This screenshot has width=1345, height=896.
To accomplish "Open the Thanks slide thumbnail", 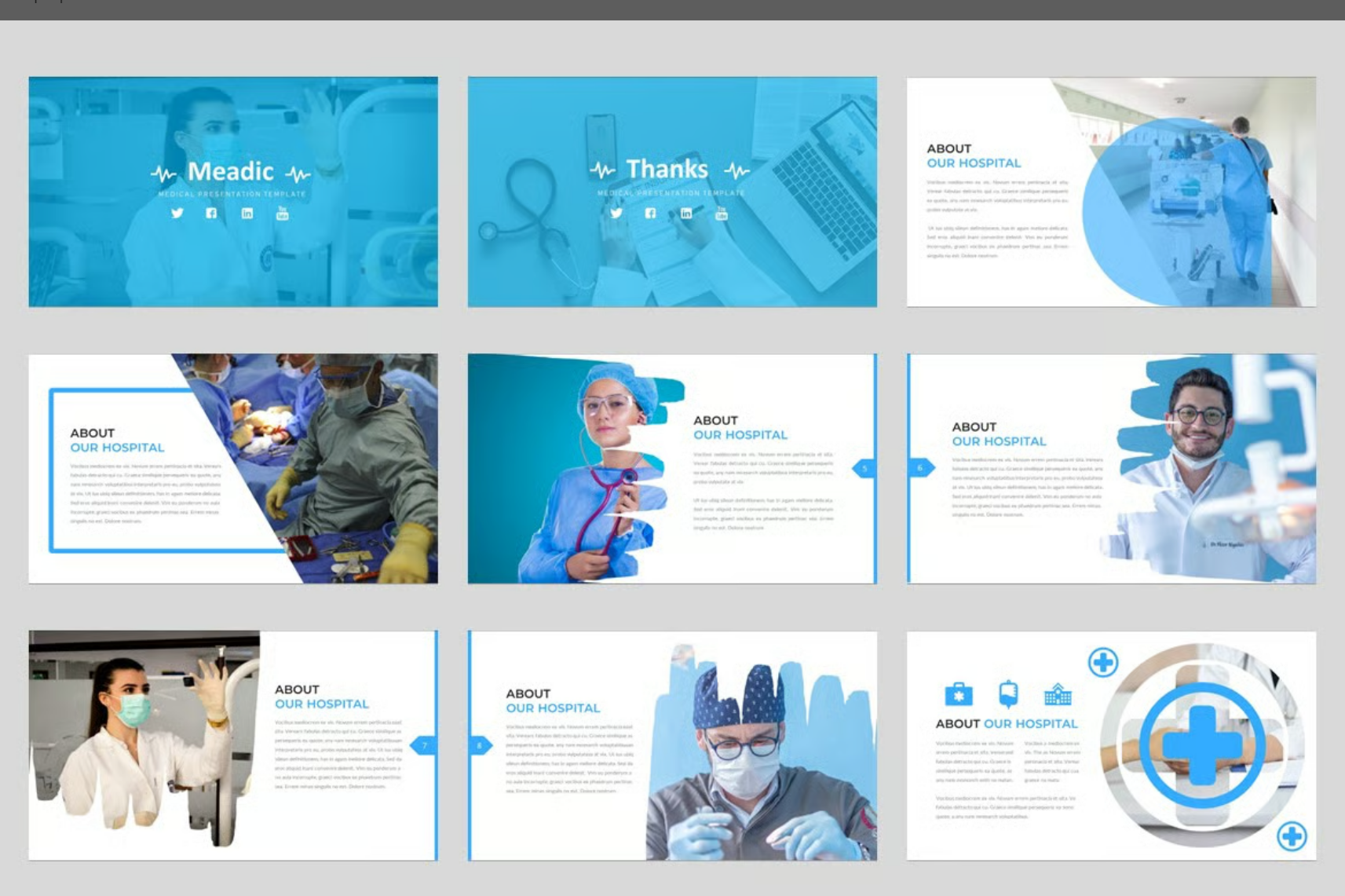I will tap(672, 192).
